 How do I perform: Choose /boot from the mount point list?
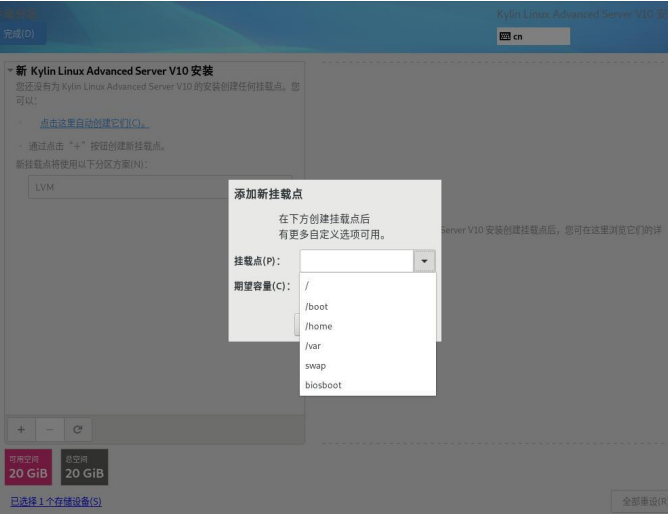(368, 307)
